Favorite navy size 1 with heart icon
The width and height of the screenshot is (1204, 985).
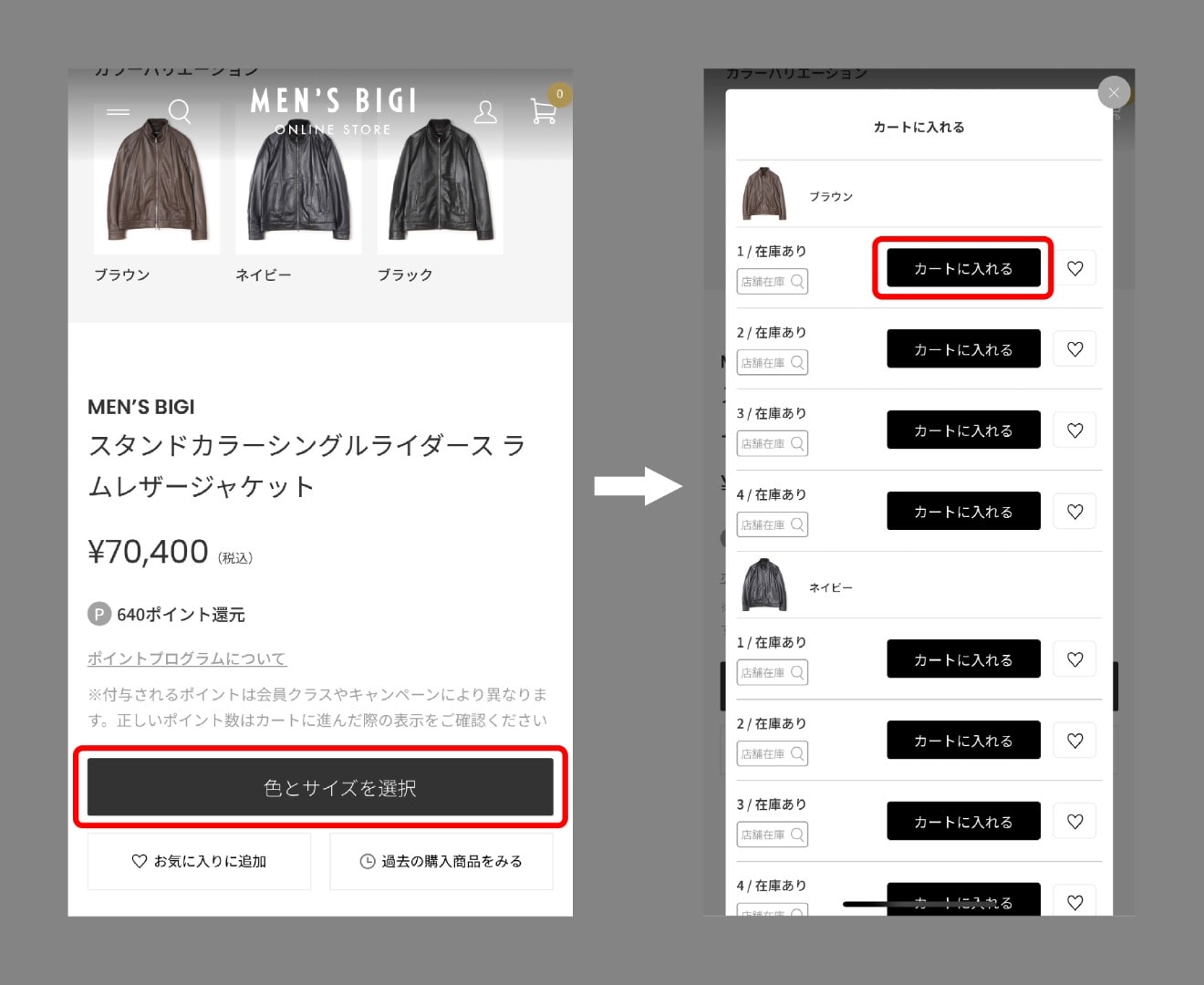point(1074,659)
